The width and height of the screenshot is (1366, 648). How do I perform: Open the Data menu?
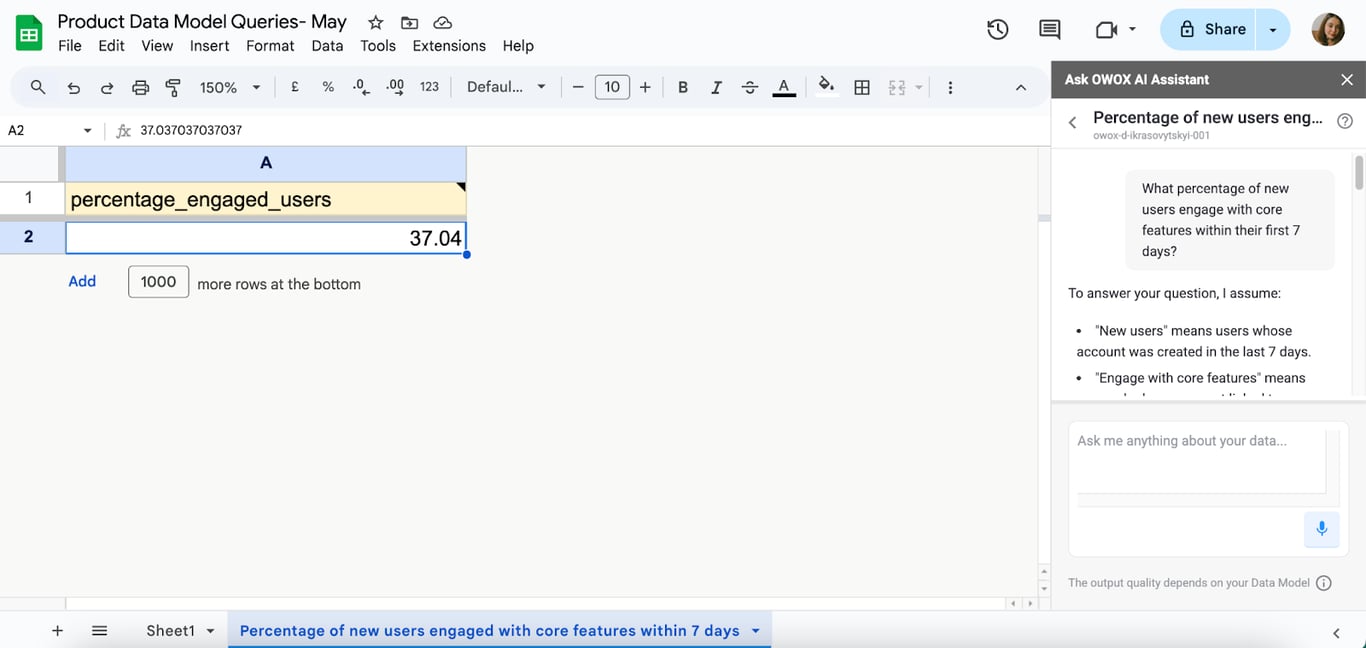pyautogui.click(x=327, y=46)
